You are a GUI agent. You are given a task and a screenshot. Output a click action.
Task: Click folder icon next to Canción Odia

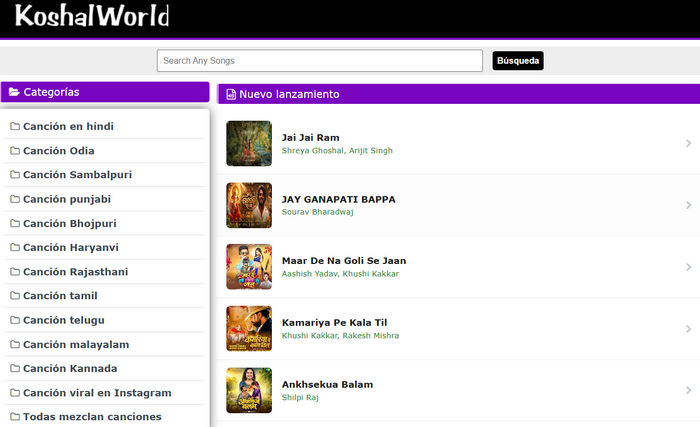coord(15,151)
